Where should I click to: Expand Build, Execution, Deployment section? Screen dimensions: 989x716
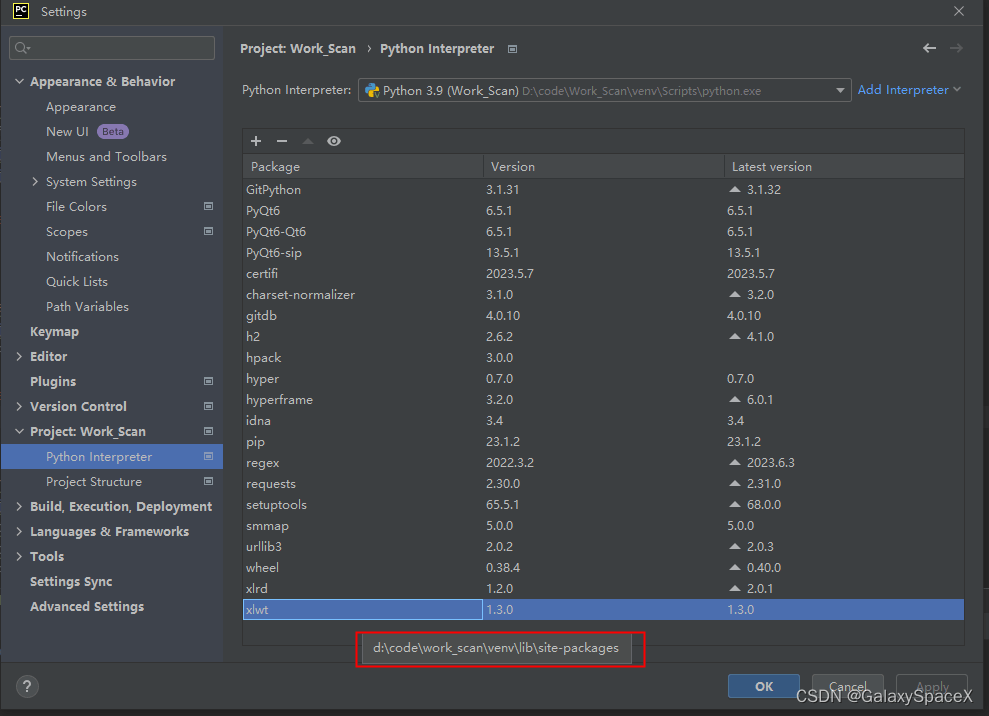tap(19, 507)
